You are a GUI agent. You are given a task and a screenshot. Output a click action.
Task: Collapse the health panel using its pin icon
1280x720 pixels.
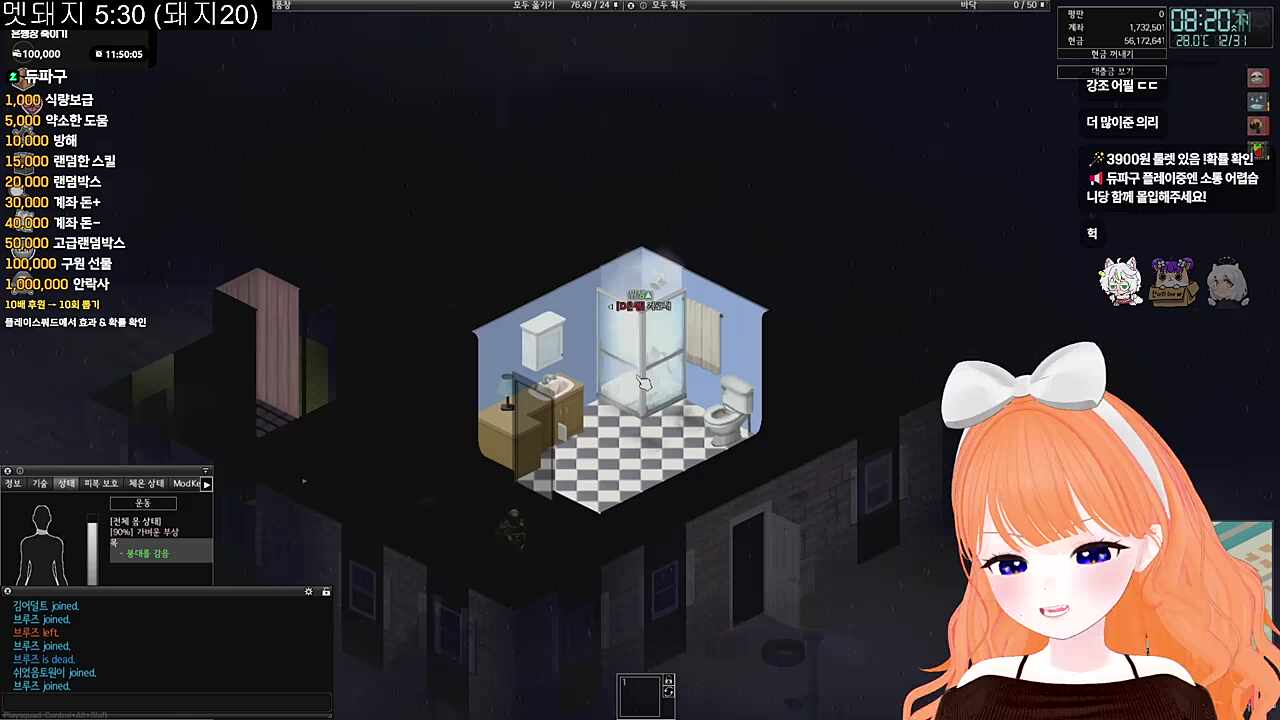pyautogui.click(x=206, y=471)
